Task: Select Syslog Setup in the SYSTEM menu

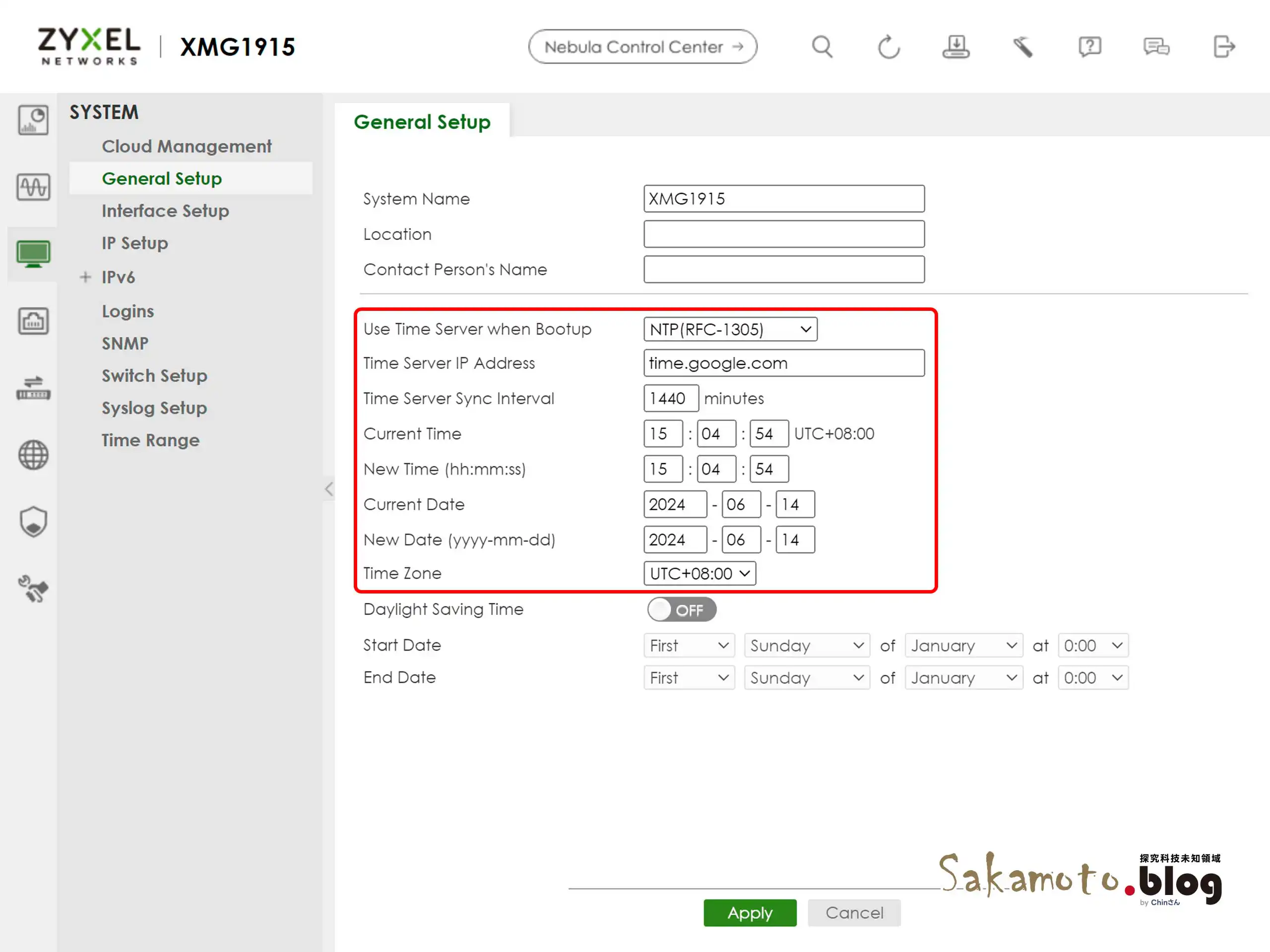Action: (154, 408)
